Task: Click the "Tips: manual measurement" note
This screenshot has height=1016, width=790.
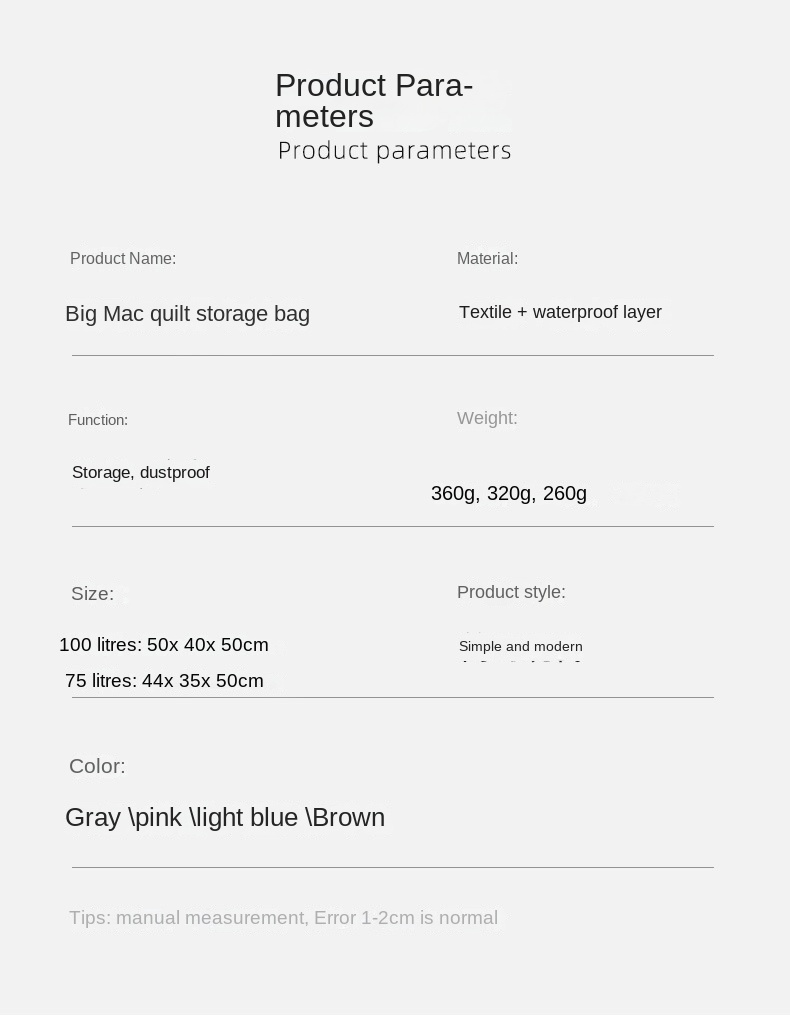Action: (283, 918)
